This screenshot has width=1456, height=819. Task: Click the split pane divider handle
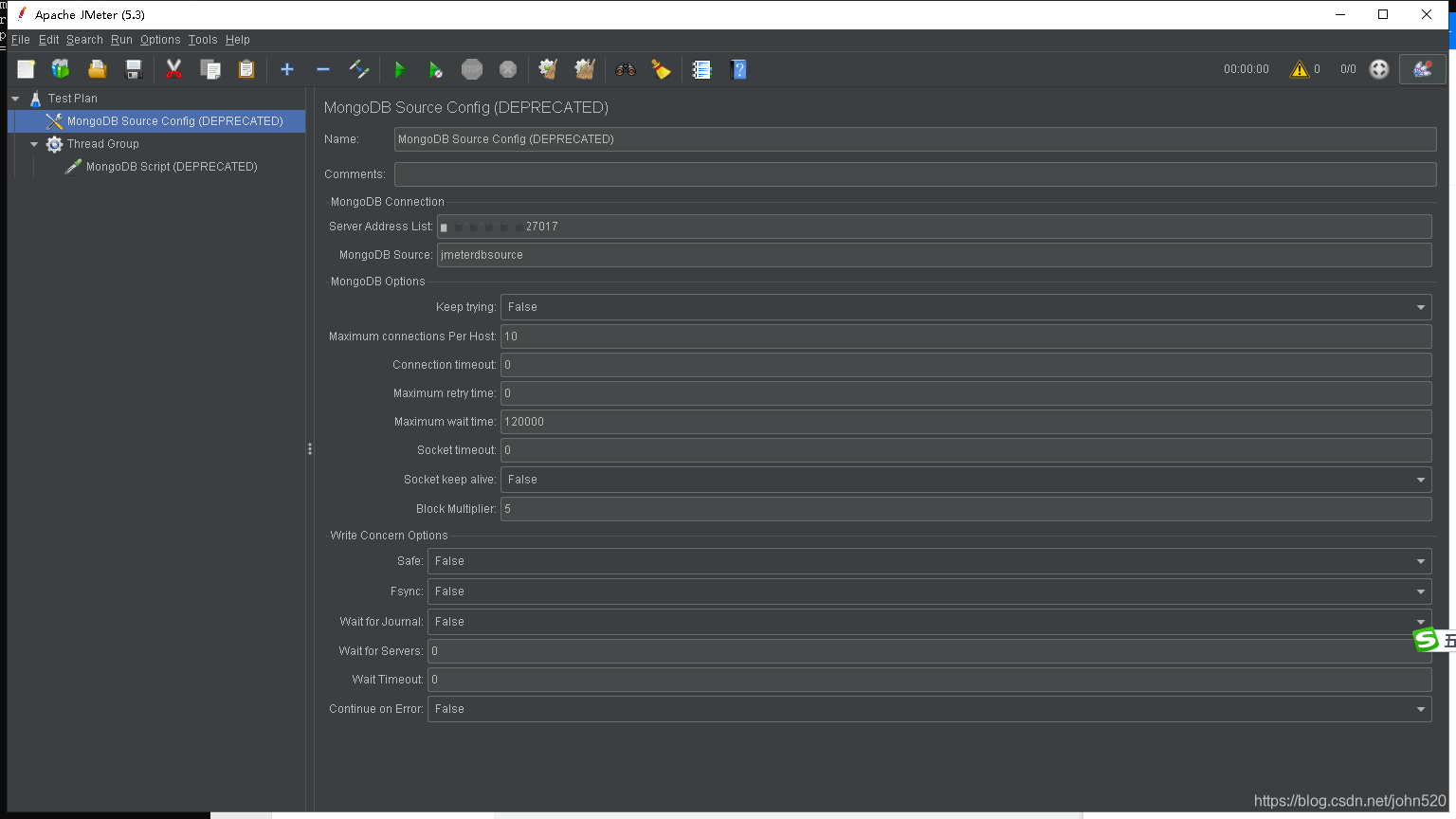(x=310, y=449)
